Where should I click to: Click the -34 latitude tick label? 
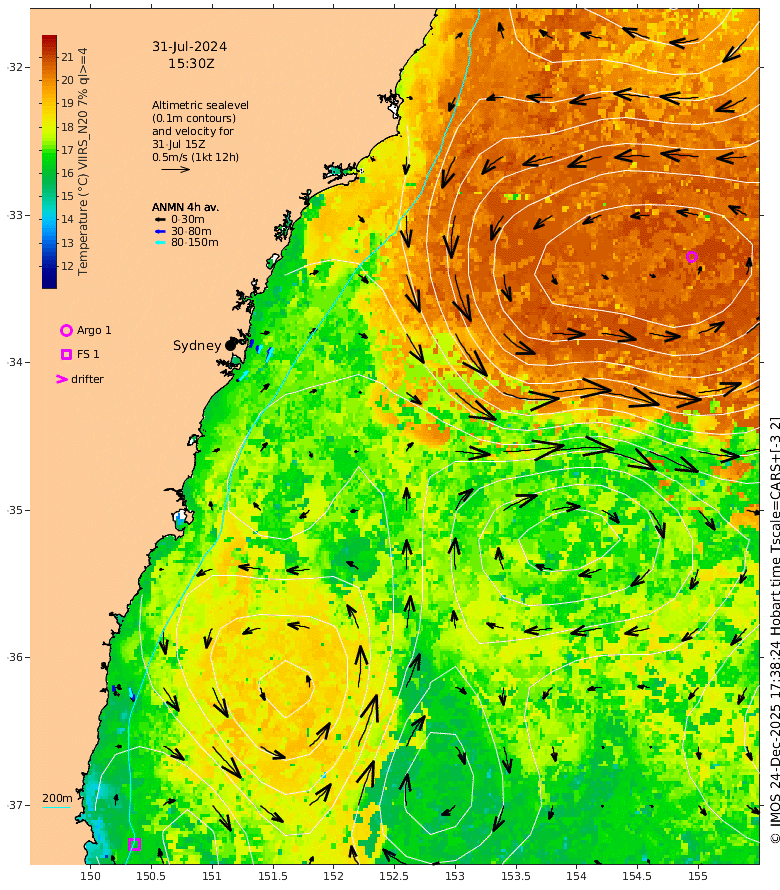(x=15, y=362)
